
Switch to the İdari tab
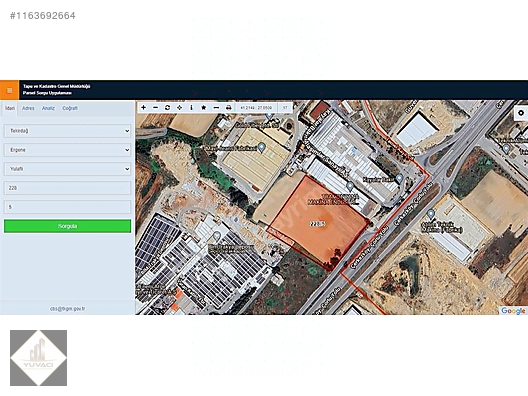[10, 108]
